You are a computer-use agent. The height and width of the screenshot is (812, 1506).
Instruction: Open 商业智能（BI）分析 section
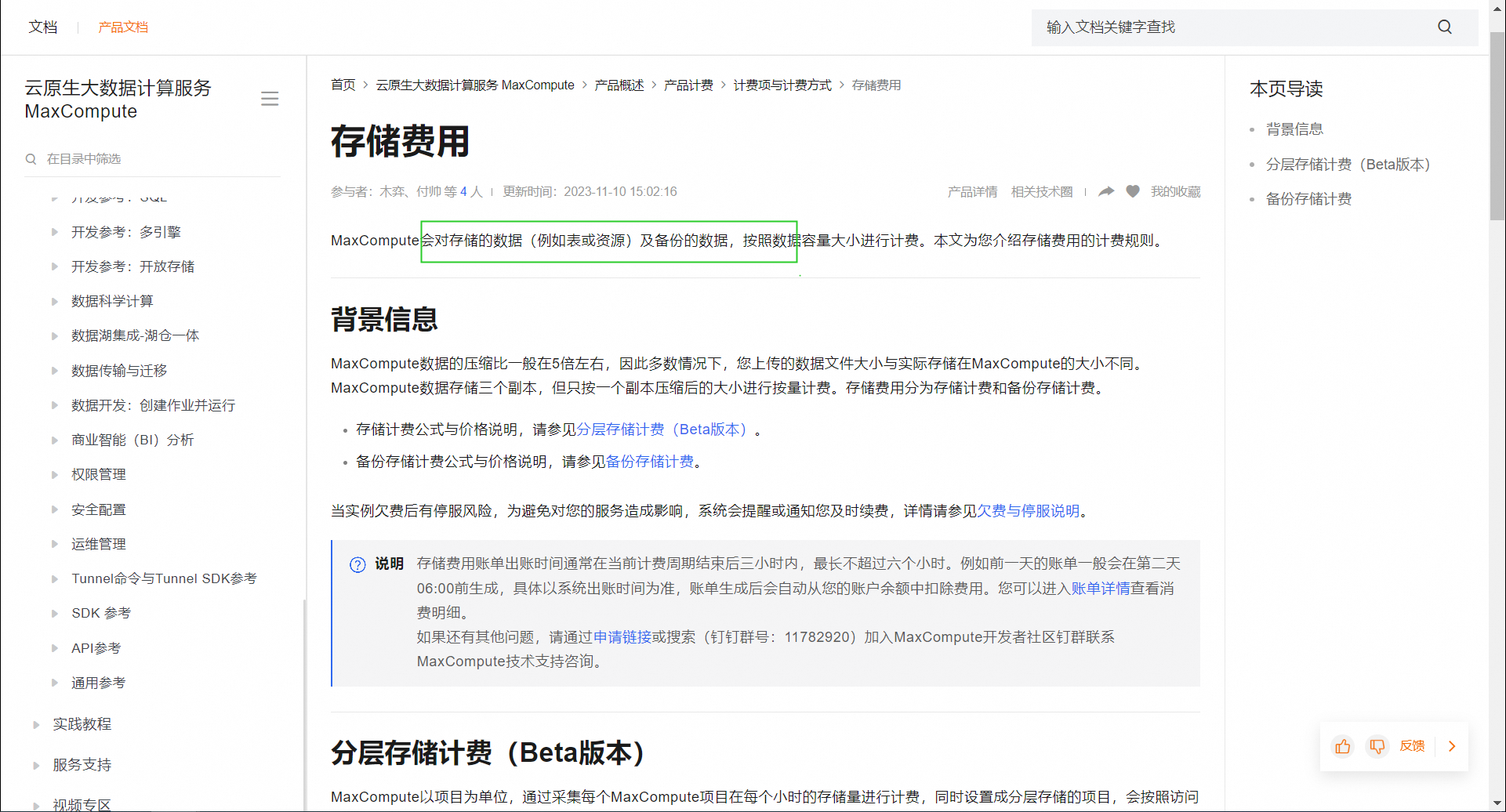(x=132, y=440)
